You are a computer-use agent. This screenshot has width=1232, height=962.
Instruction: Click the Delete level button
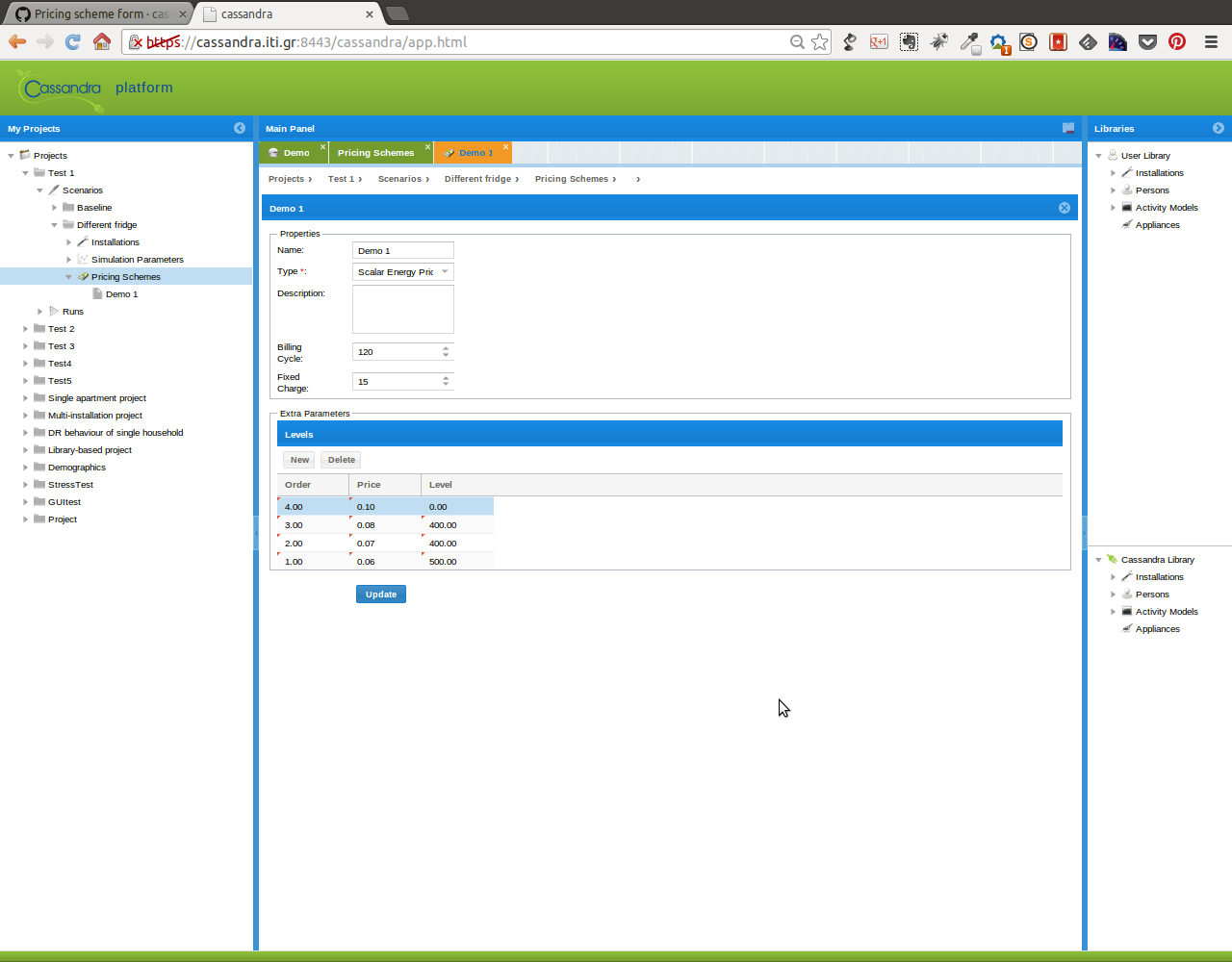coord(341,460)
